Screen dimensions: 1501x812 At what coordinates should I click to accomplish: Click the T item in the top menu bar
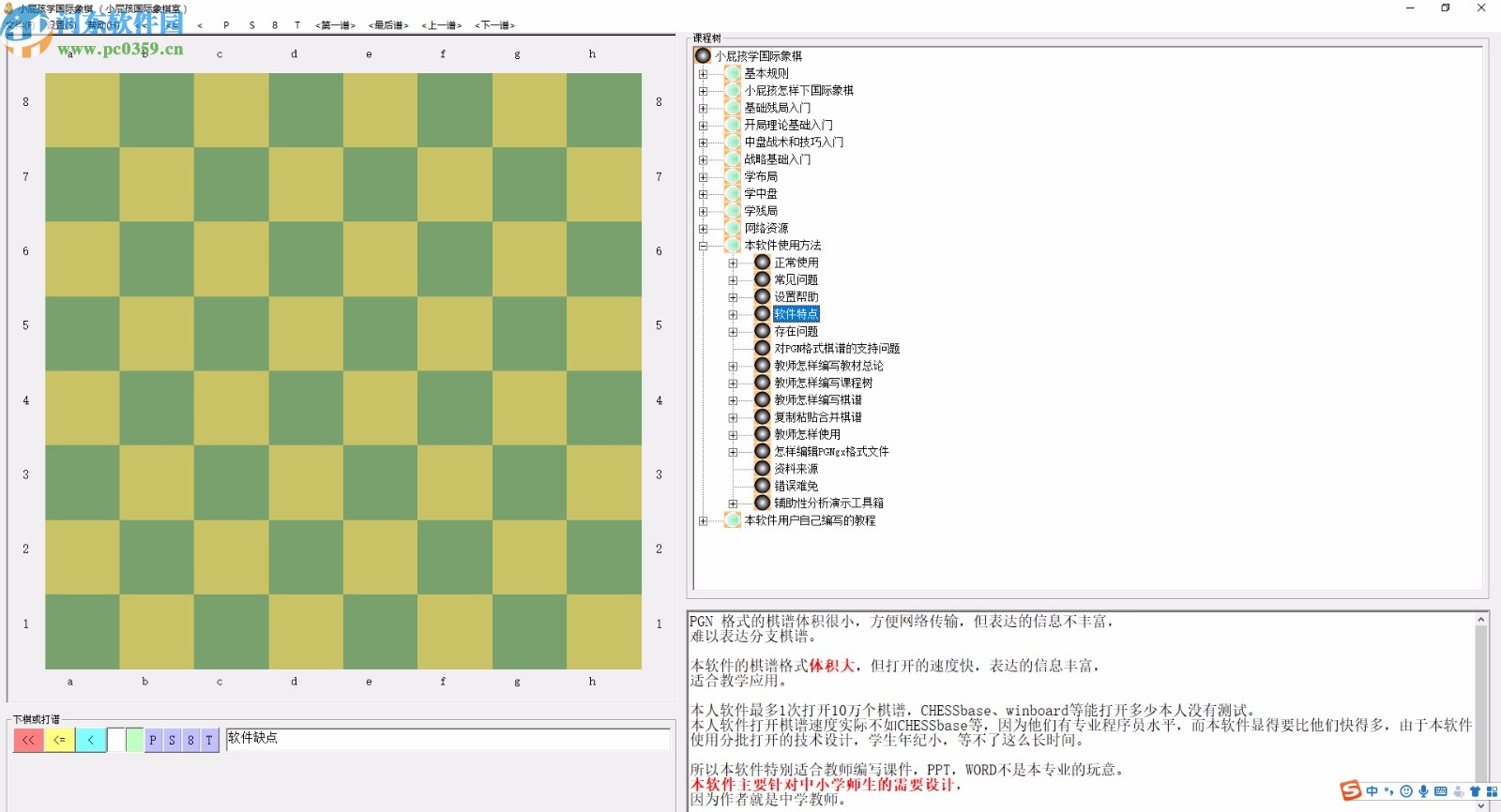297,25
